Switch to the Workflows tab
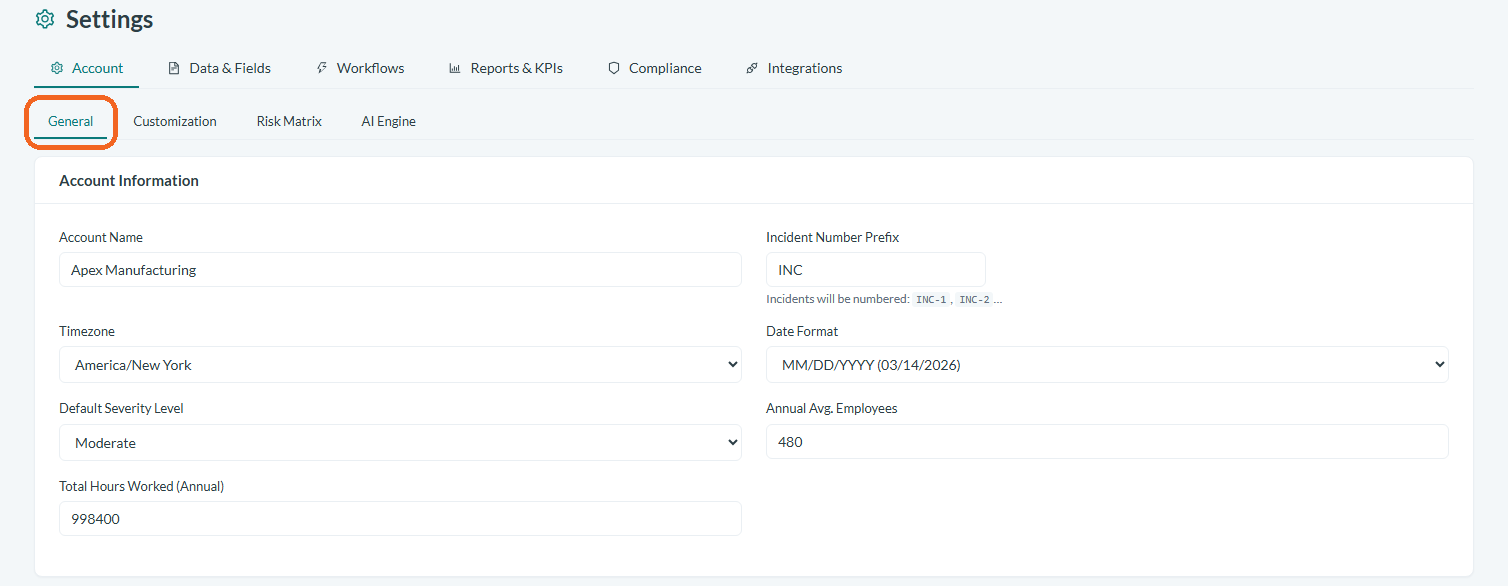This screenshot has height=586, width=1508. [x=360, y=68]
